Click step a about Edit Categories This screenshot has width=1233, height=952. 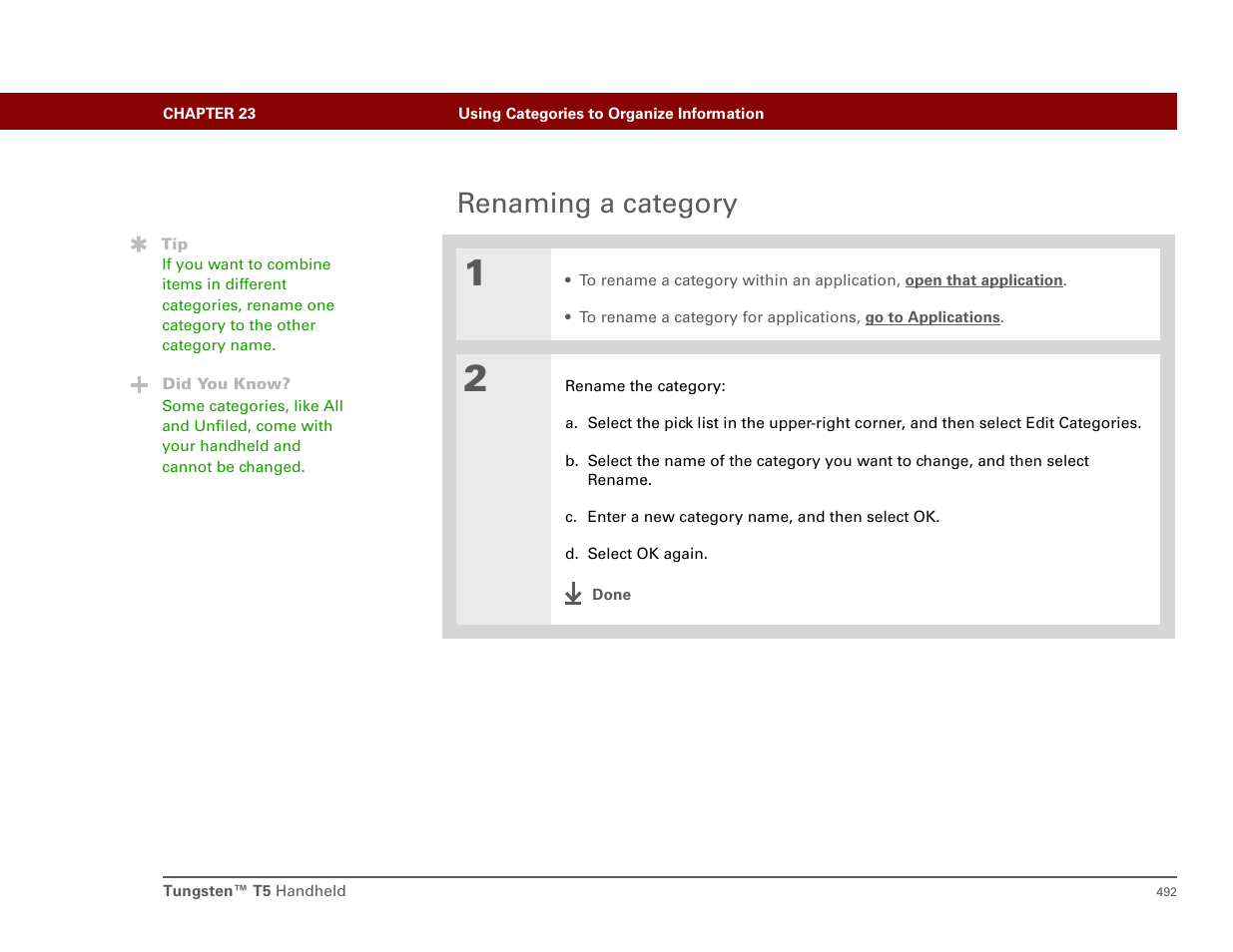[853, 423]
